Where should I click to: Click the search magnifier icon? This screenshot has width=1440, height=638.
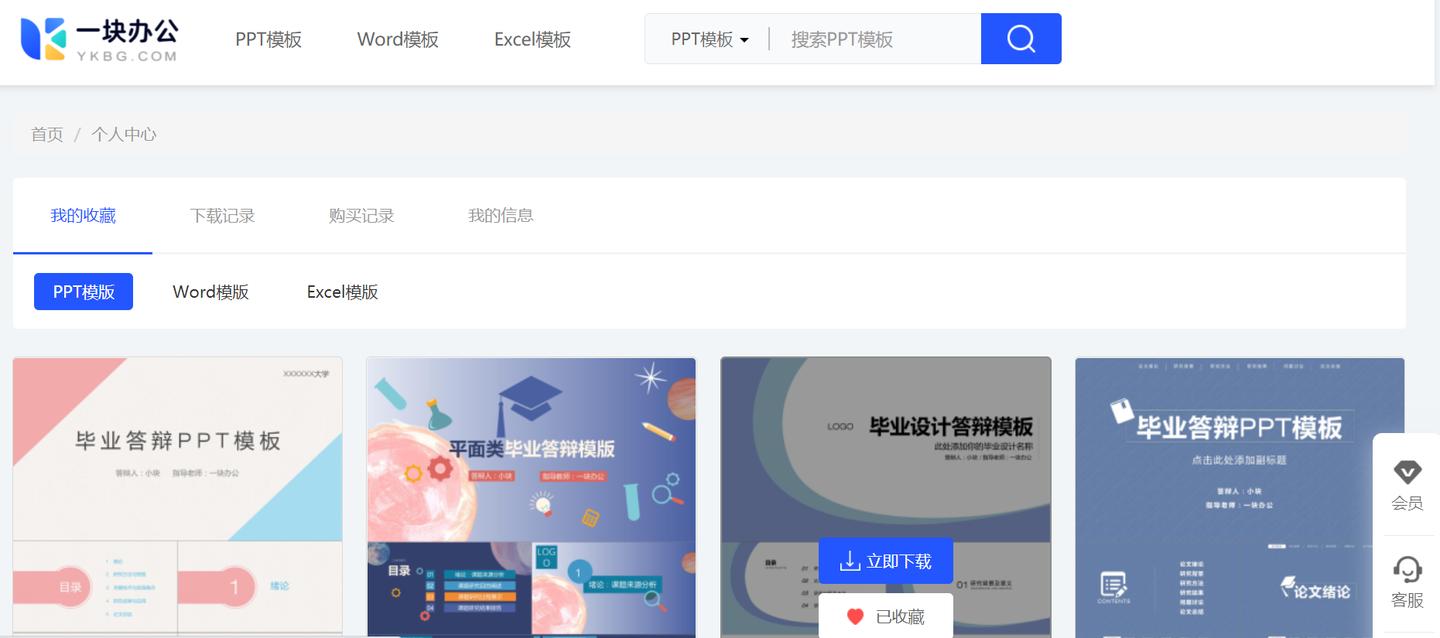point(1019,38)
